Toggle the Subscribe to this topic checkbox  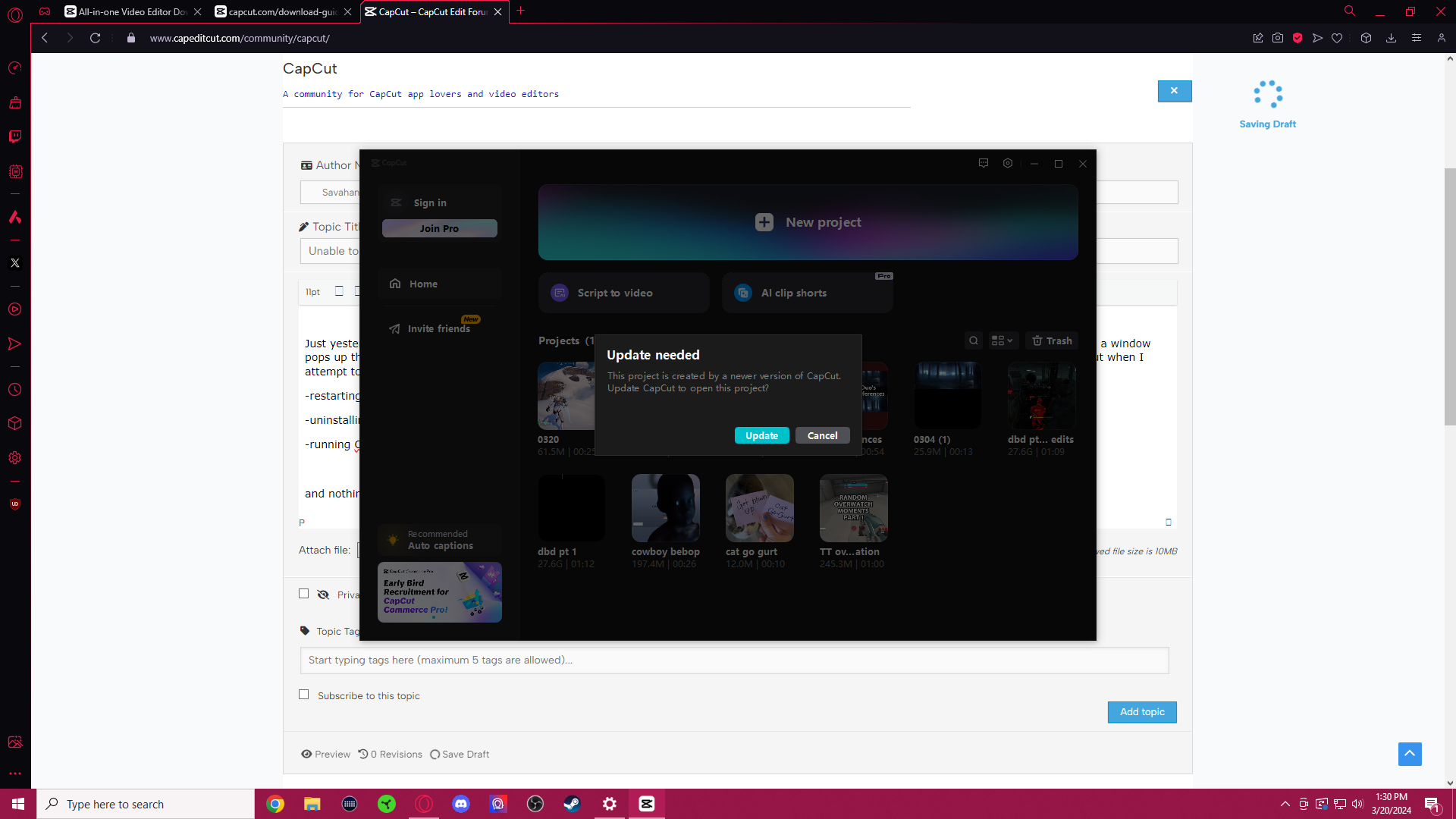pos(304,695)
